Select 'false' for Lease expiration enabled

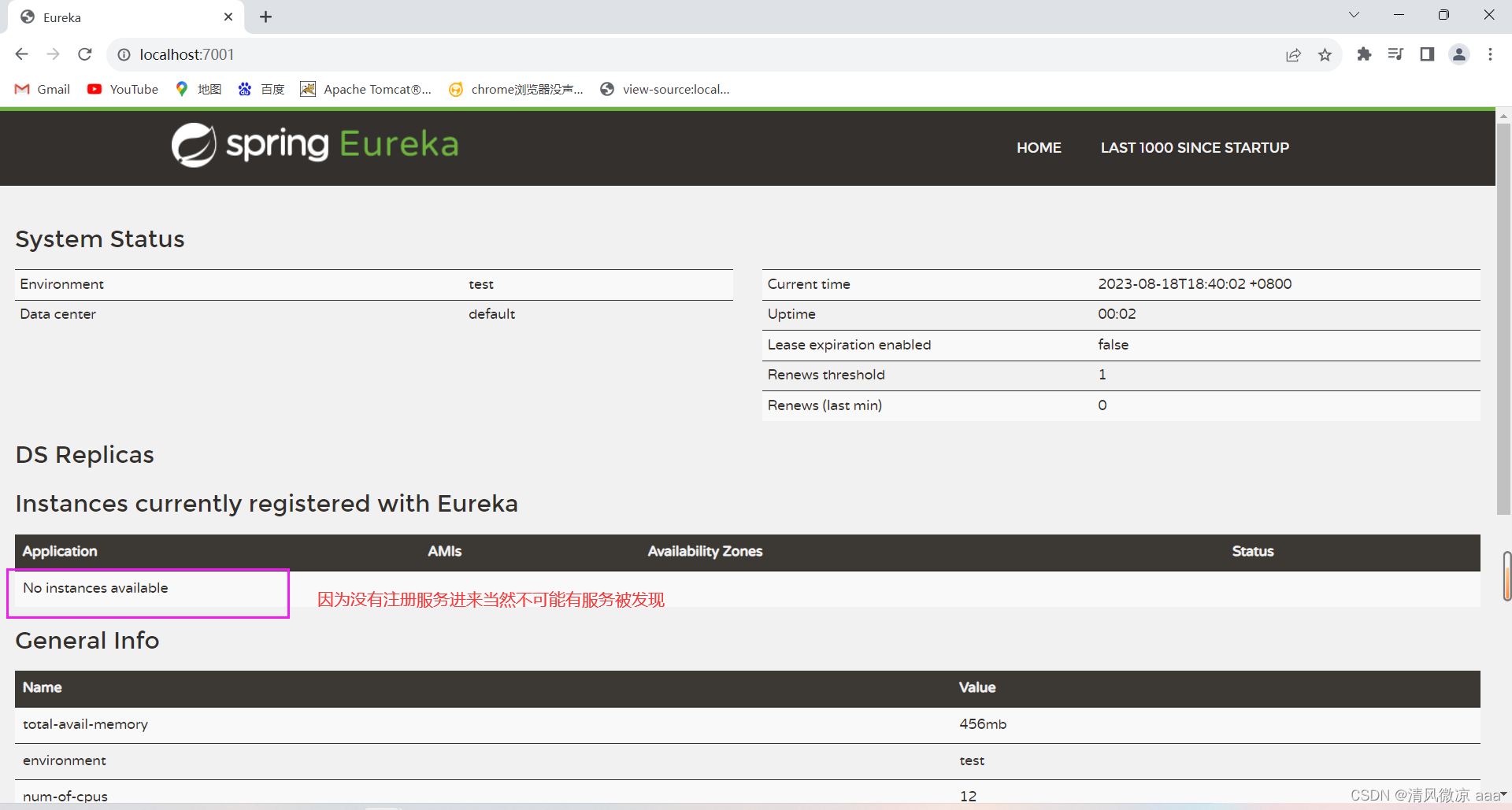(1113, 345)
